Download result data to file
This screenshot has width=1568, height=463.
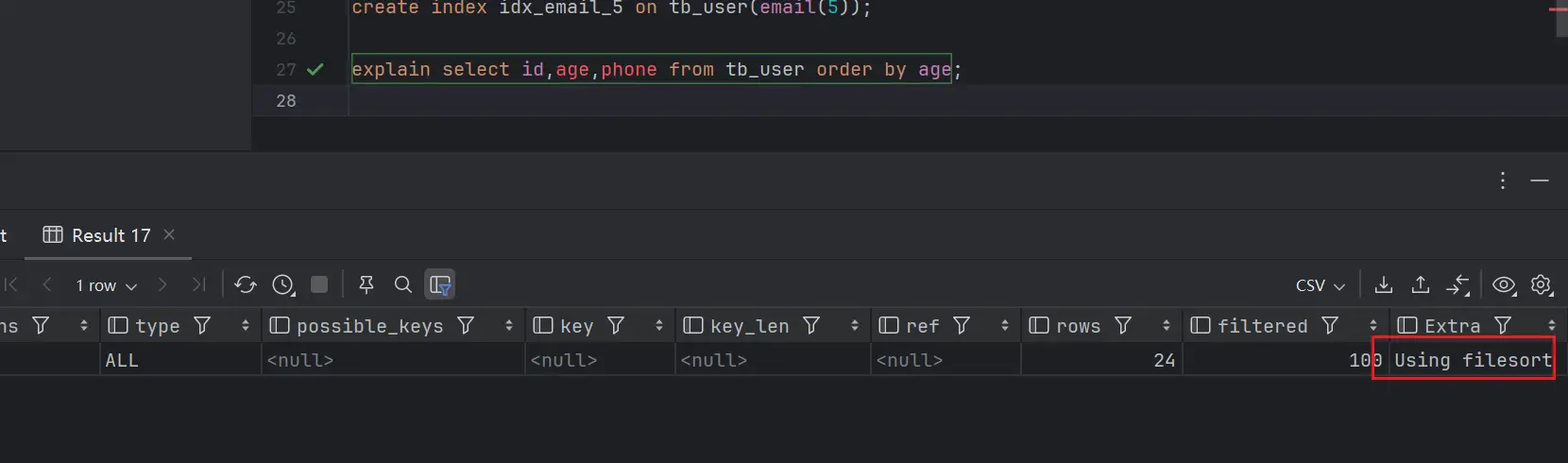pos(1384,284)
